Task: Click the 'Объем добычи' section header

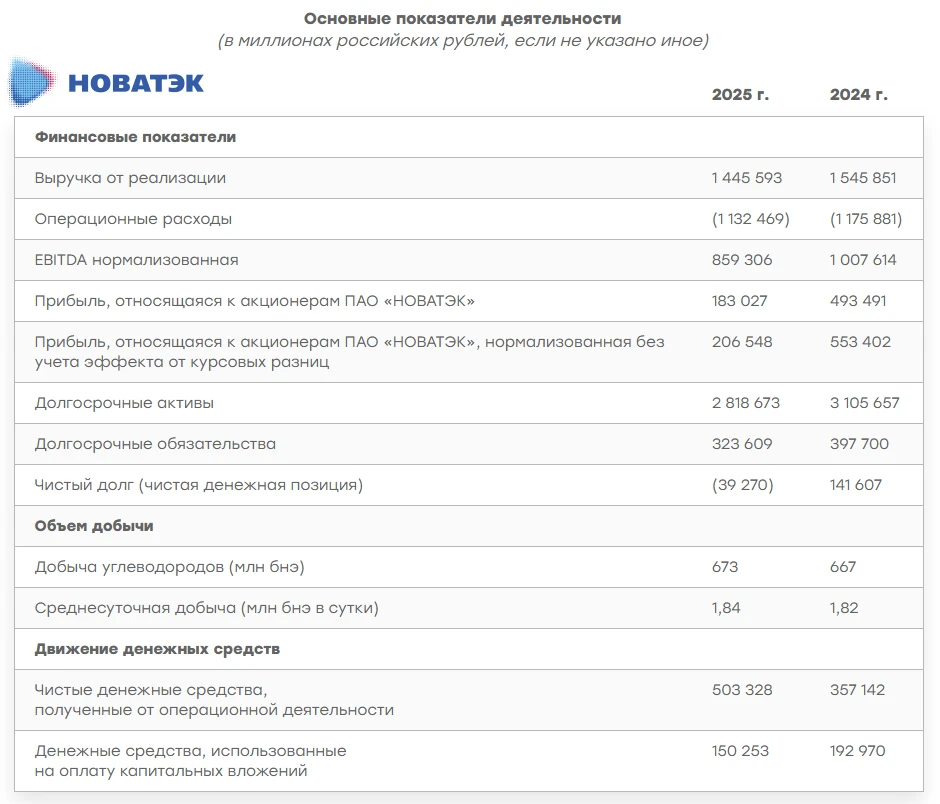Action: pyautogui.click(x=94, y=526)
